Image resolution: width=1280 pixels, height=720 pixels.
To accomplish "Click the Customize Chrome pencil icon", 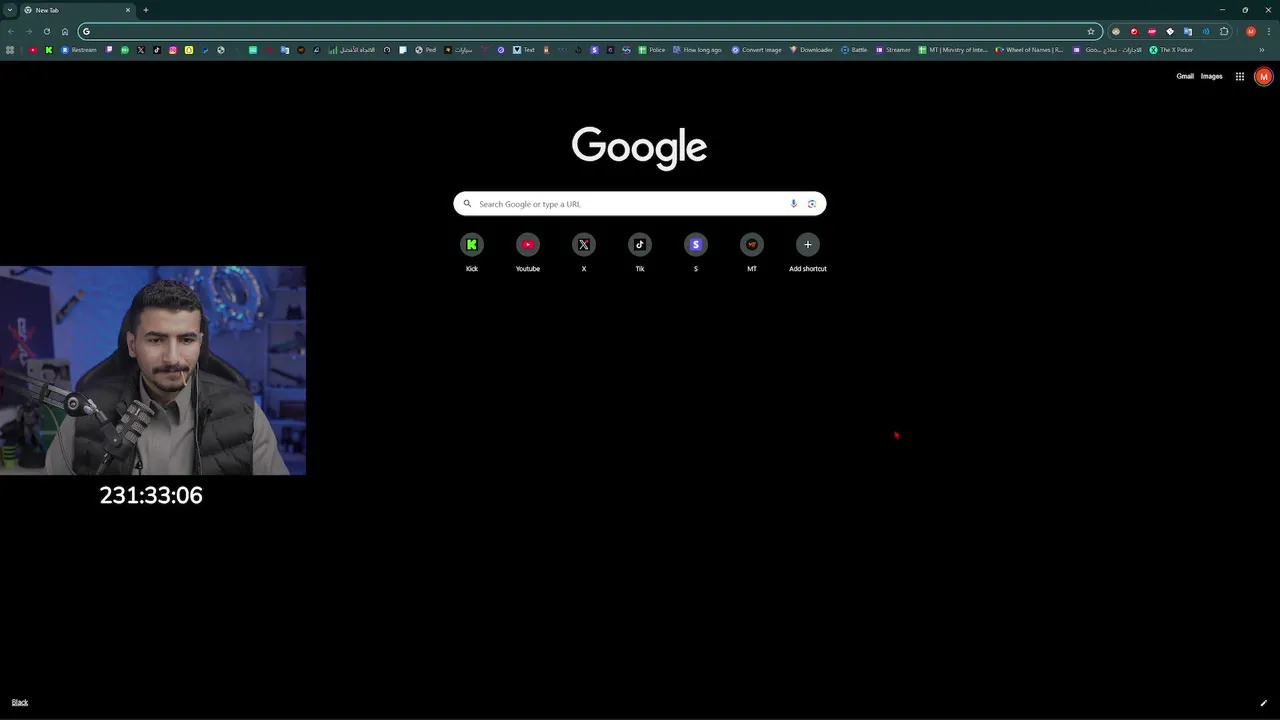I will 1264,703.
